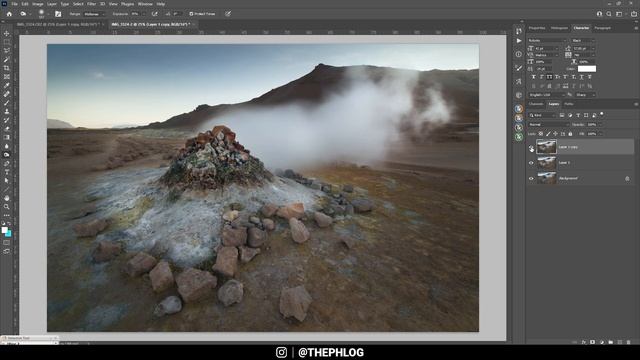Image resolution: width=640 pixels, height=360 pixels.
Task: Hide the Layer 1 copy layer
Action: pyautogui.click(x=531, y=149)
